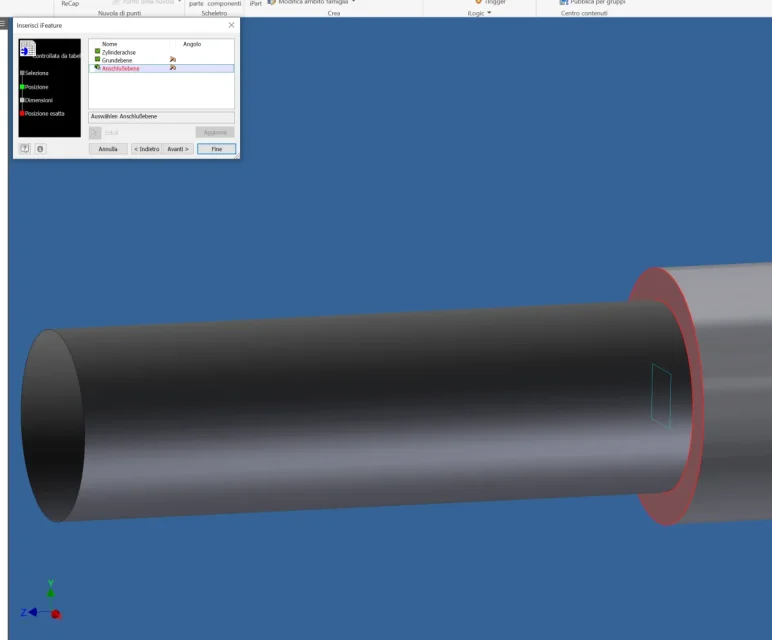Viewport: 772px width, 640px height.
Task: Click the dark circular end face of cylinder
Action: (x=53, y=425)
